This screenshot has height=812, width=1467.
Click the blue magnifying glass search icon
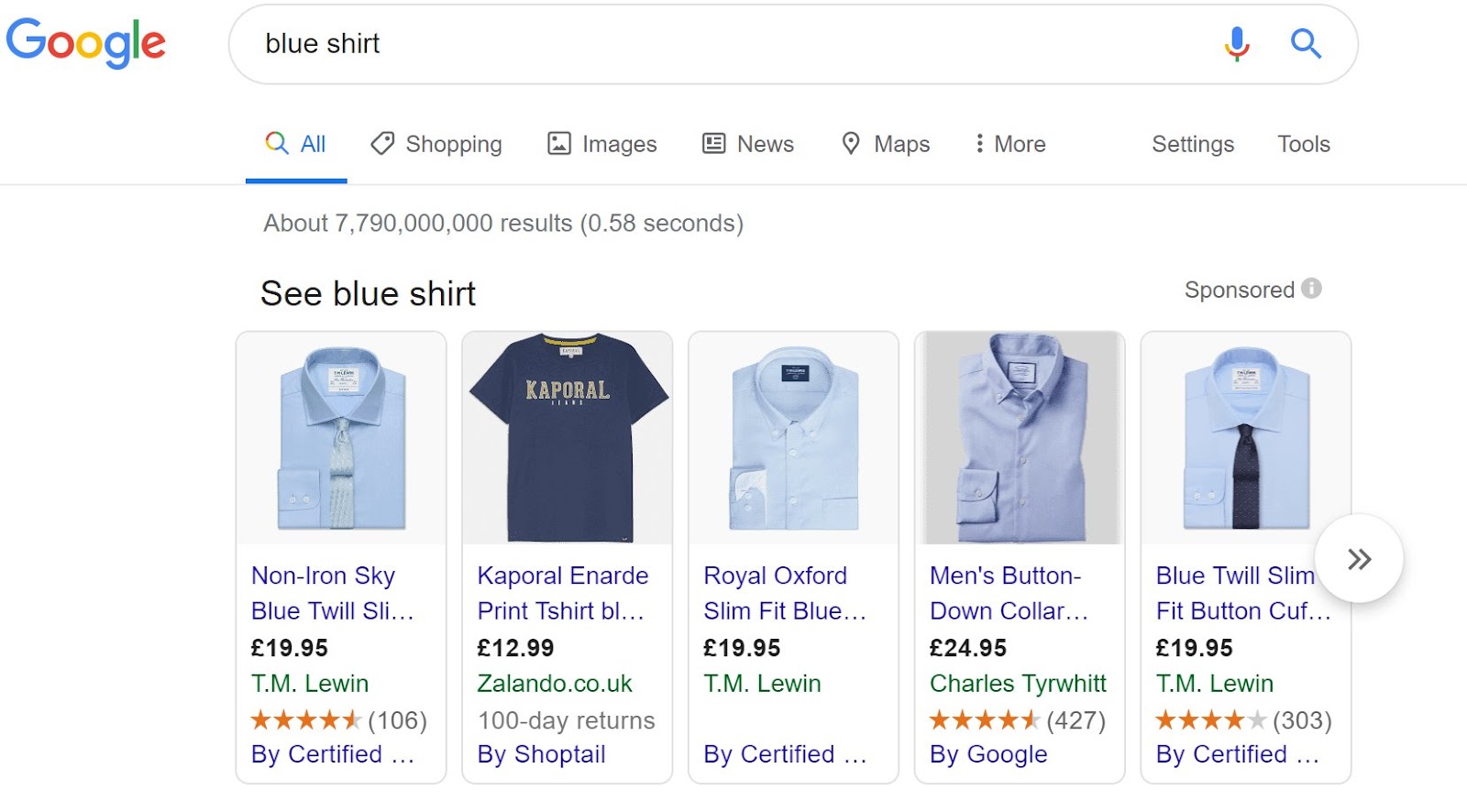1306,43
